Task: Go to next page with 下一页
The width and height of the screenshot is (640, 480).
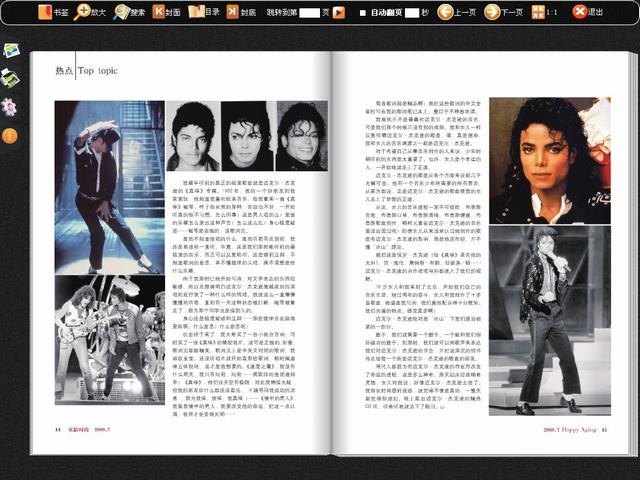Action: 503,12
